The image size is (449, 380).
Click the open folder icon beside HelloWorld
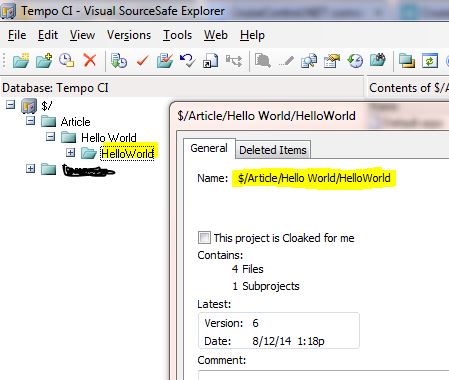point(89,153)
